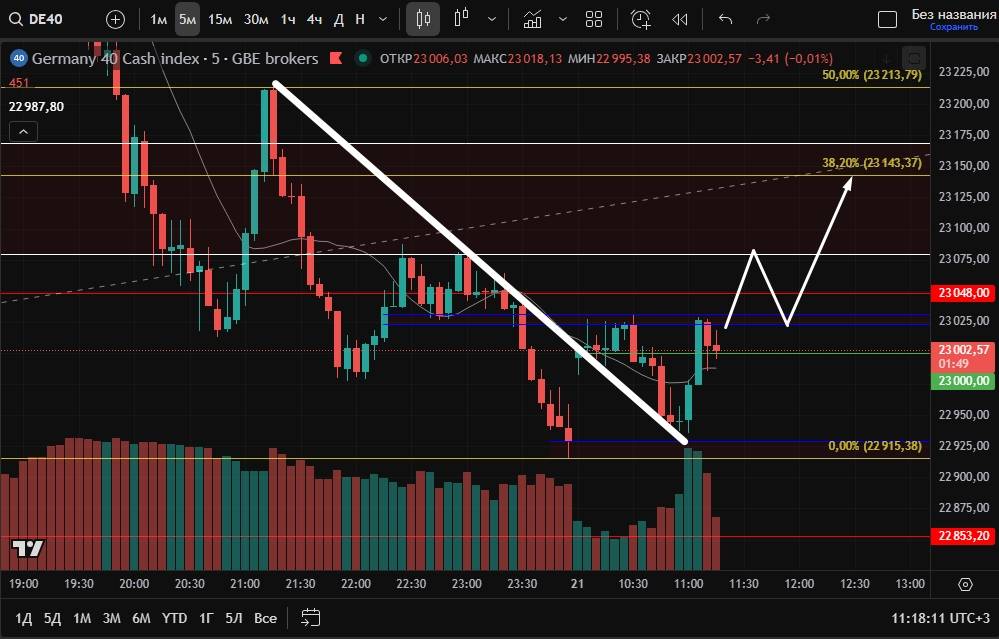
Task: Set the date range to YTD
Action: click(x=174, y=618)
